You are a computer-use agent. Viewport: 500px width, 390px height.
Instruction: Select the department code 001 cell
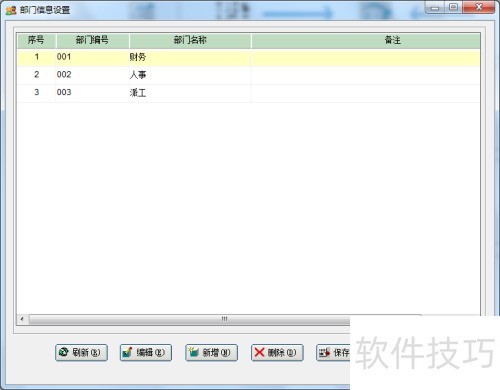coord(92,57)
